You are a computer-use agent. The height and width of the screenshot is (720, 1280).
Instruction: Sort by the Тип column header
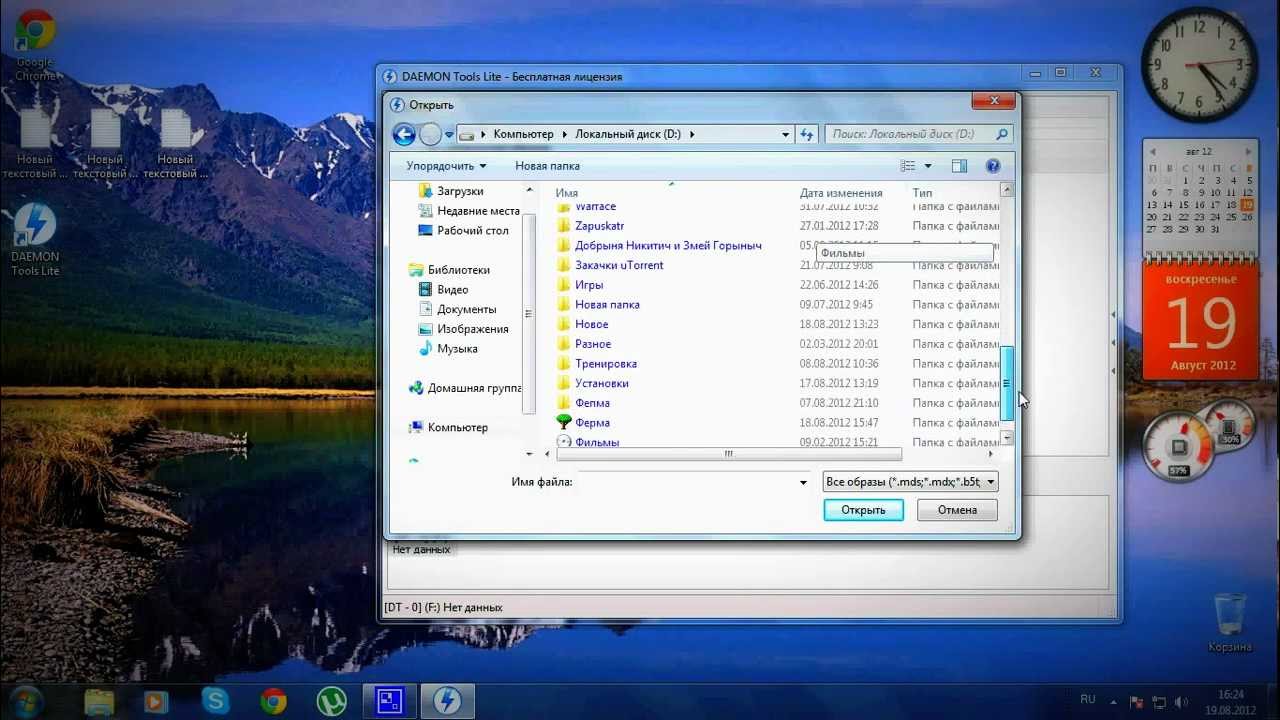[922, 193]
